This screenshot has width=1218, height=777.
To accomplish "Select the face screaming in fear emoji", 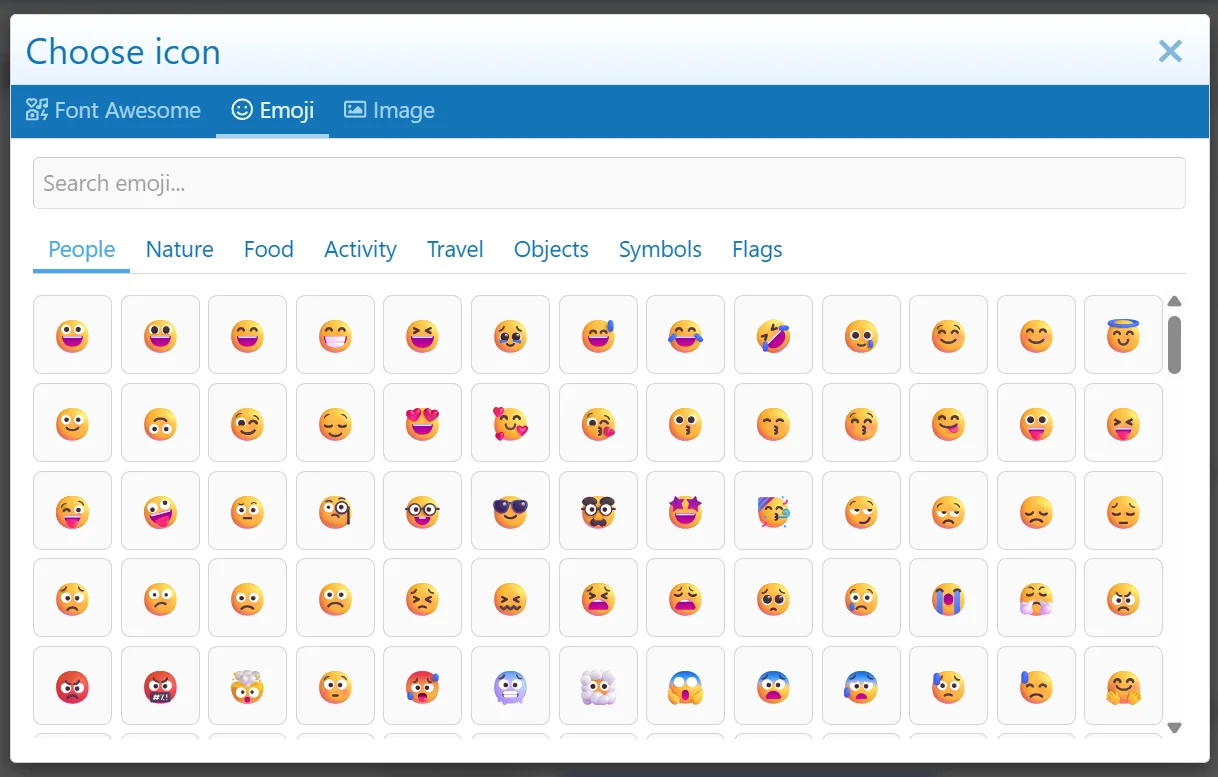I will coord(686,686).
